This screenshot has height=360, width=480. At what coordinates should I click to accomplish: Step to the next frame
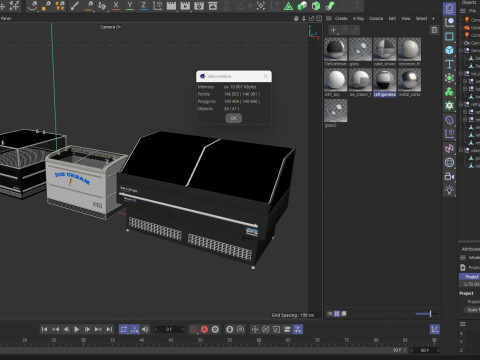point(87,329)
